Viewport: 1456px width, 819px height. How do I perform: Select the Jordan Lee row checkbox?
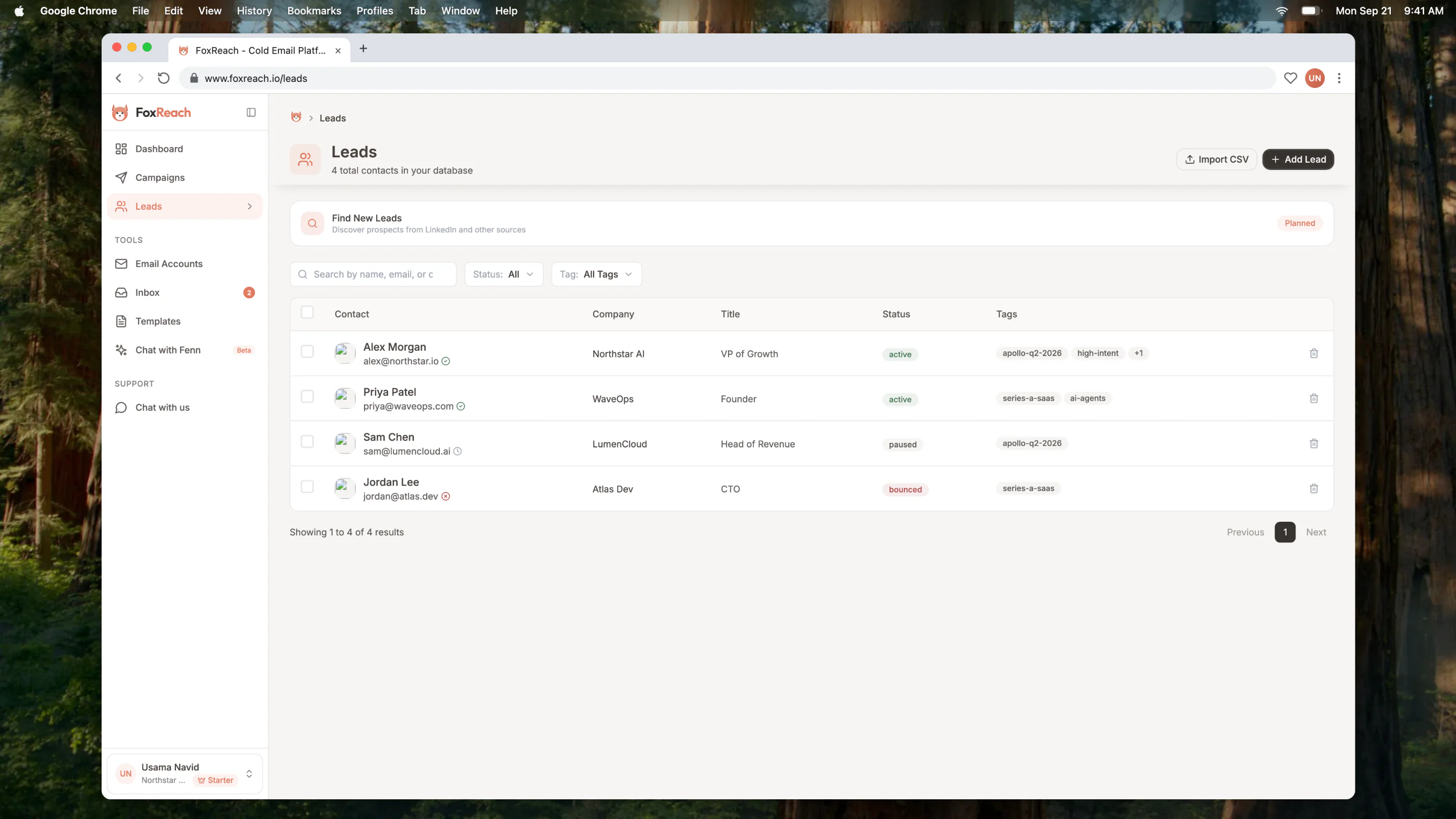coord(307,487)
